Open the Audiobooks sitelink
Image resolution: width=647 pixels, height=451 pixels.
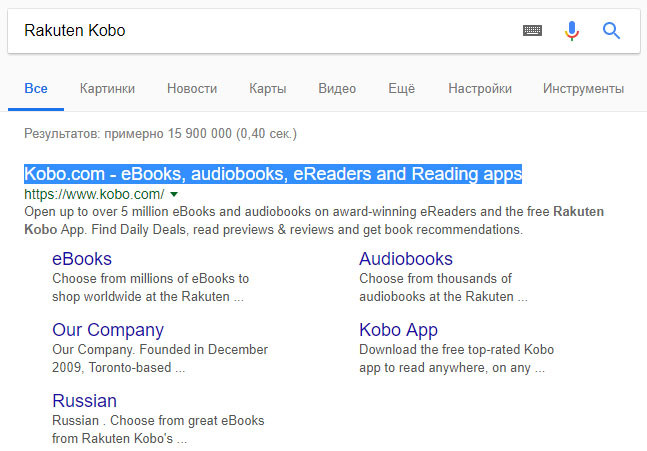click(405, 259)
